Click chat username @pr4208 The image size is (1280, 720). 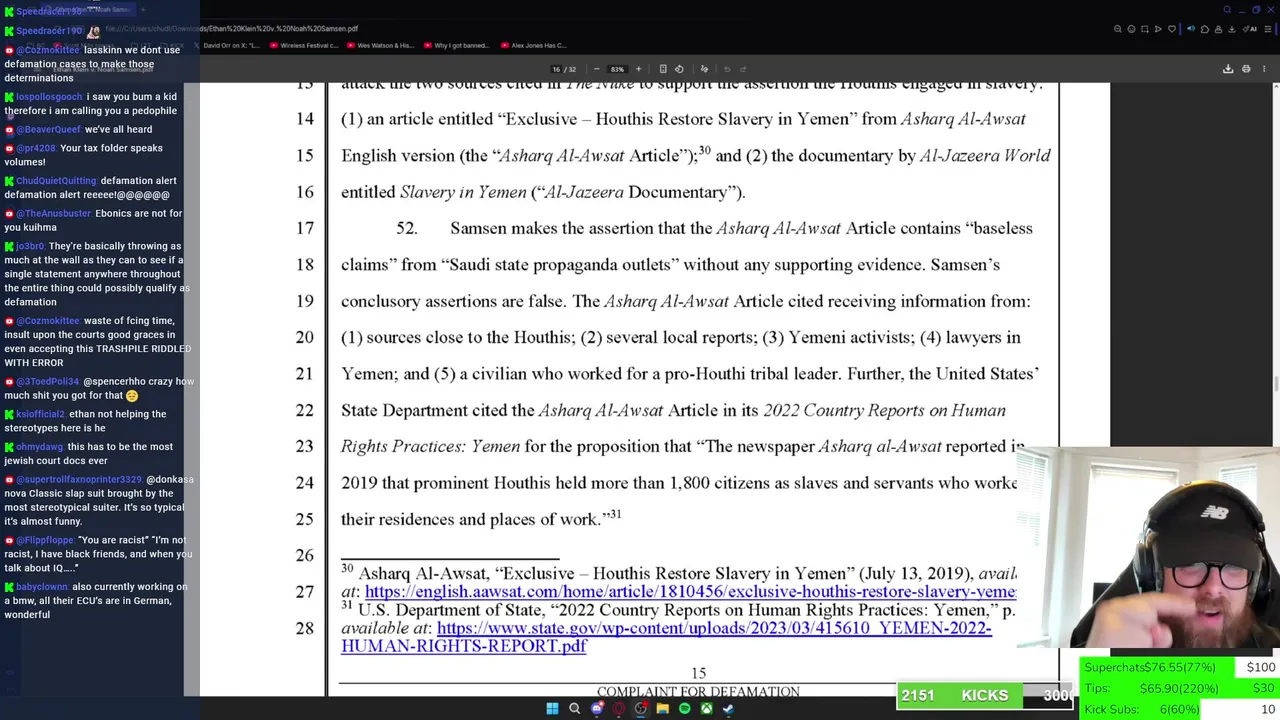(x=36, y=148)
